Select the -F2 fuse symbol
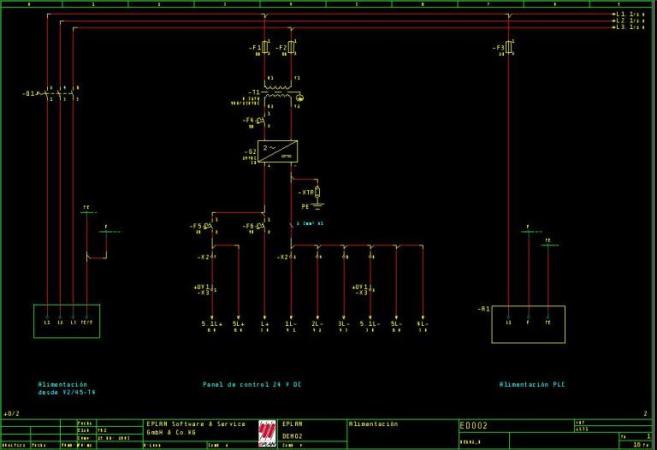Image resolution: width=657 pixels, height=450 pixels. (x=292, y=47)
